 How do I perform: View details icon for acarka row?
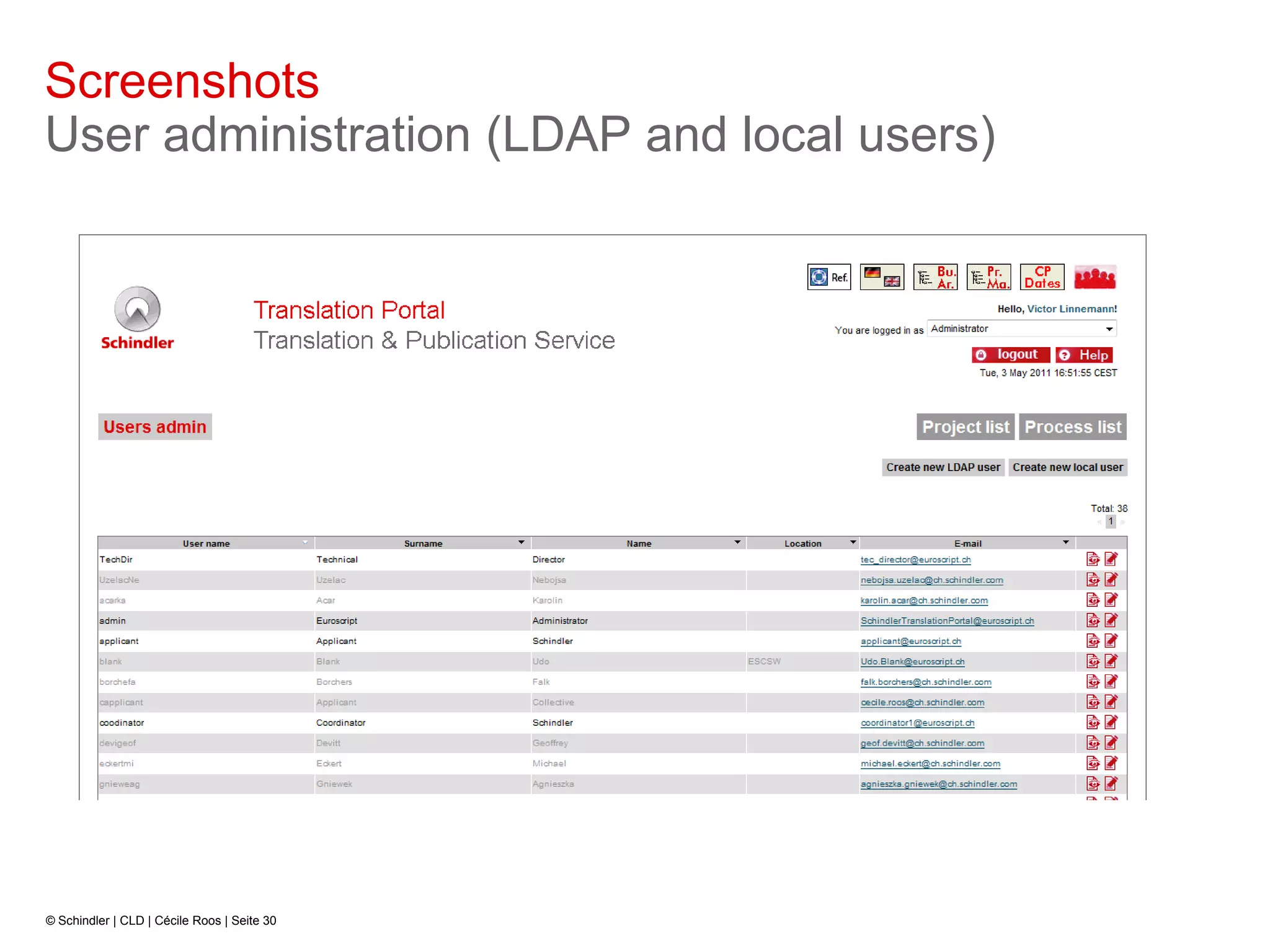point(1093,600)
